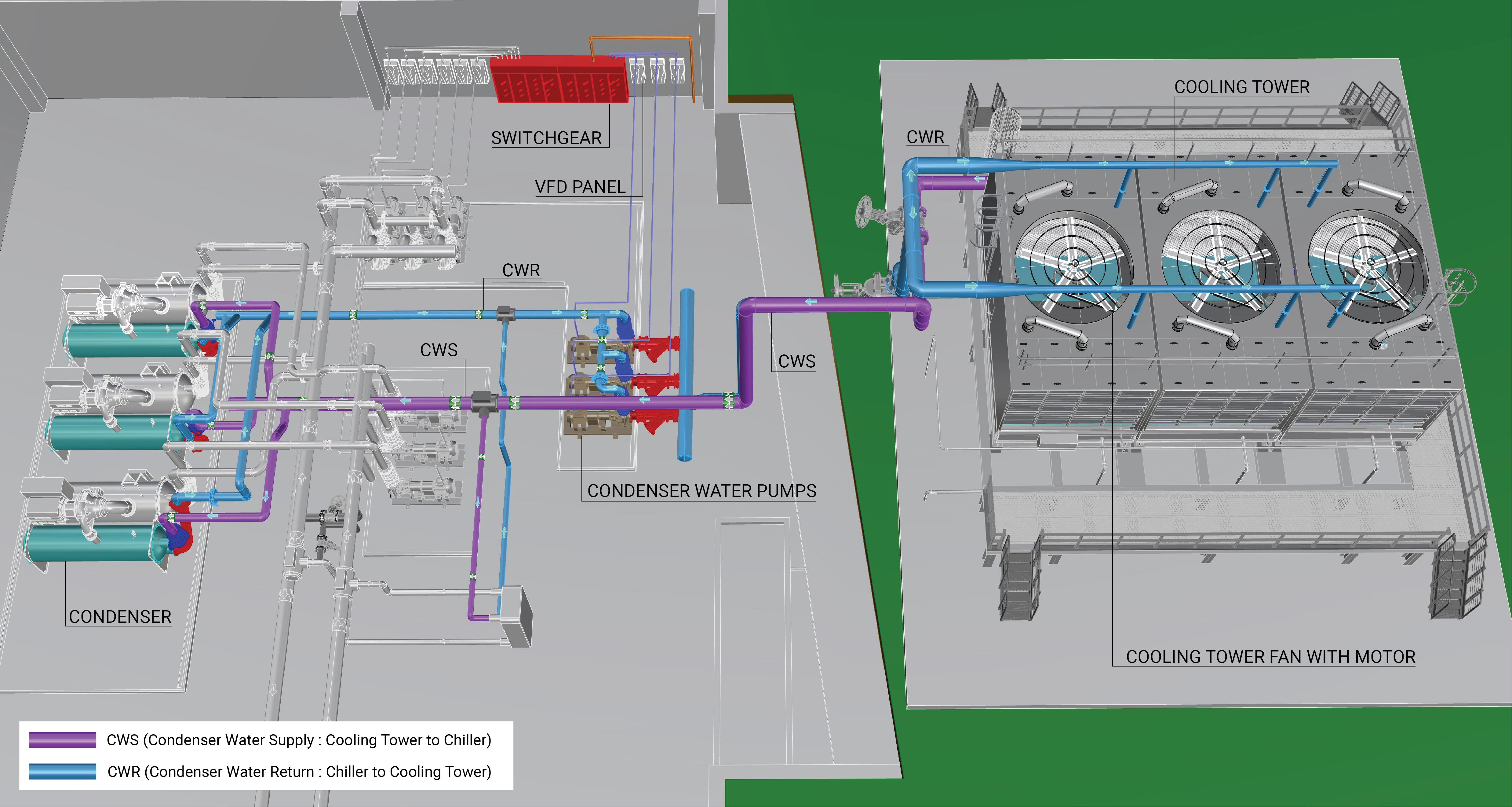The height and width of the screenshot is (807, 1512).
Task: Click the valve handwheel near cooling tower
Action: [x=864, y=211]
